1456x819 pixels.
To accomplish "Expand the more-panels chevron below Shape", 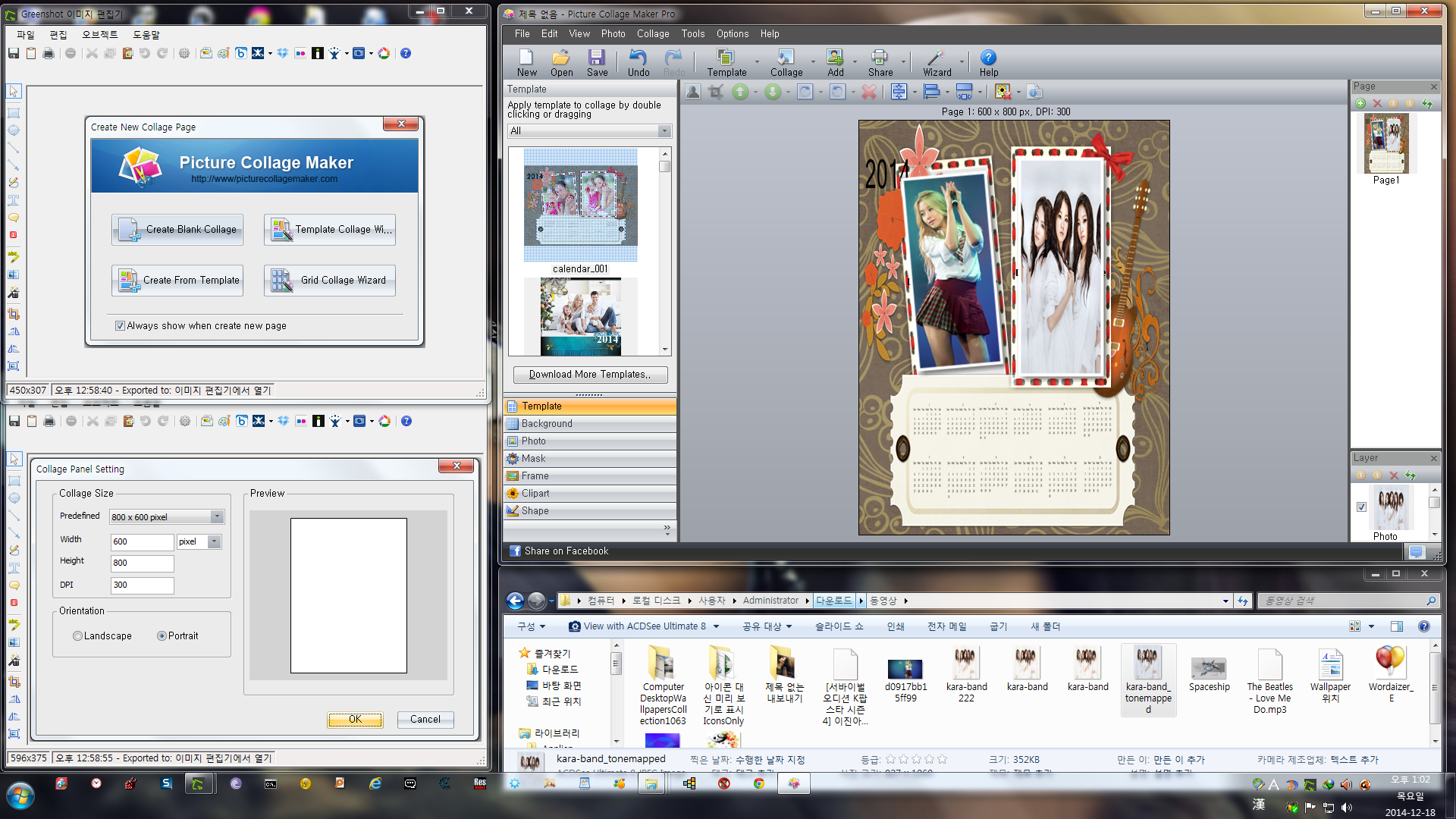I will (667, 529).
